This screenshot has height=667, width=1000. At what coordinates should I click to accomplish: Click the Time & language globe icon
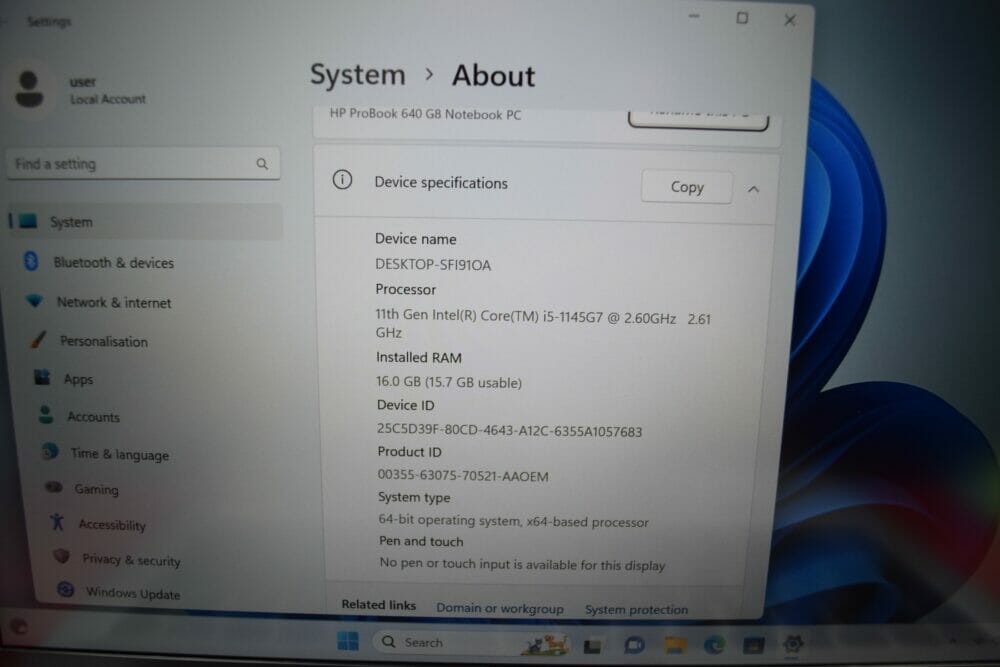(x=50, y=452)
